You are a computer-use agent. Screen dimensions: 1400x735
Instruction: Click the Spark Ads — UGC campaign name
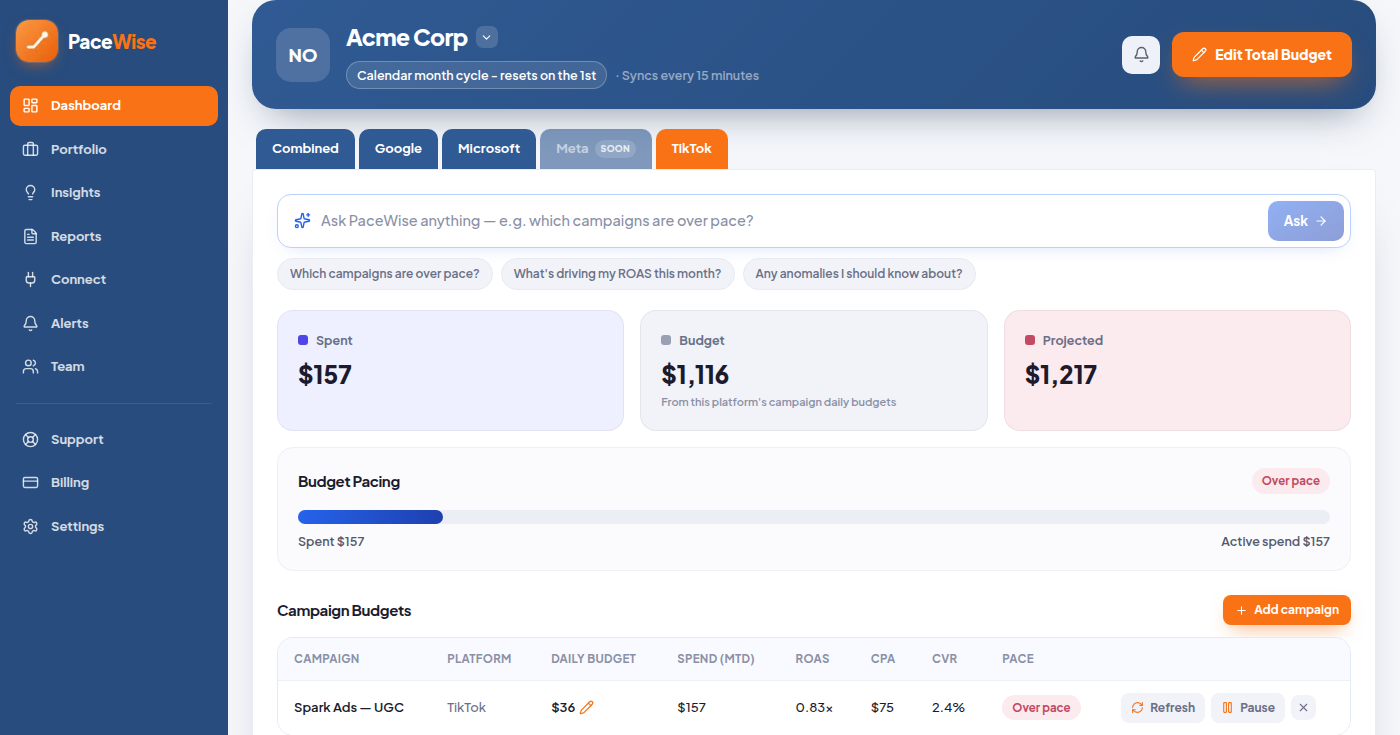(x=349, y=708)
